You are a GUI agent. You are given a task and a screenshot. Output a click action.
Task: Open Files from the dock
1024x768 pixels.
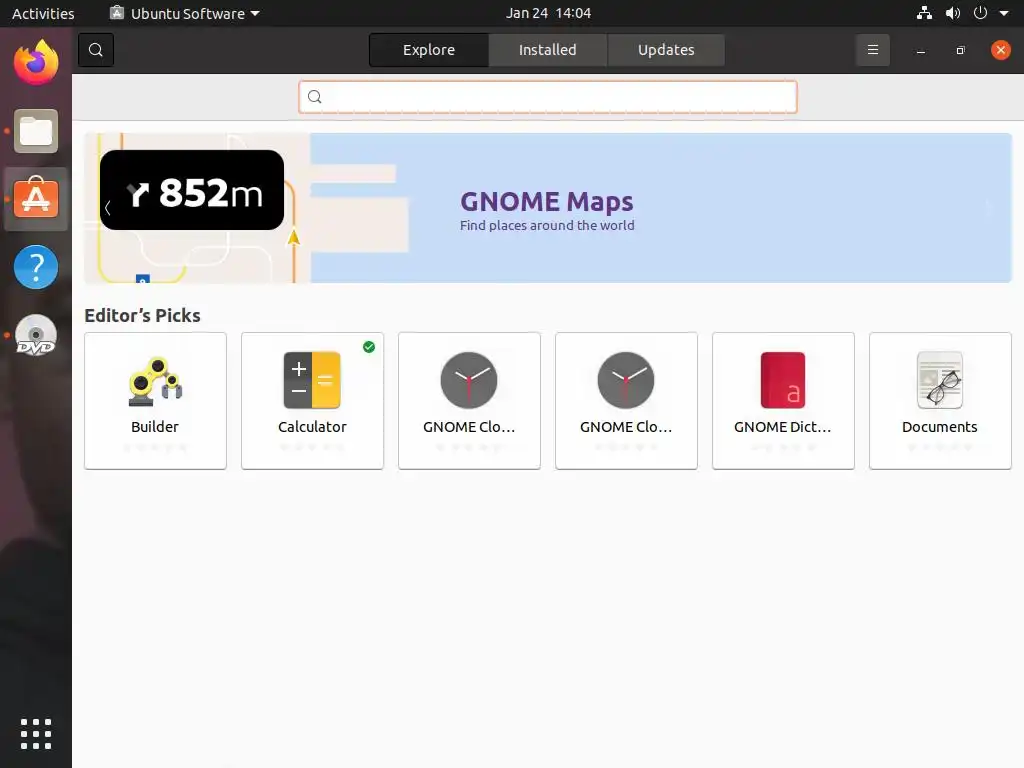pos(36,131)
